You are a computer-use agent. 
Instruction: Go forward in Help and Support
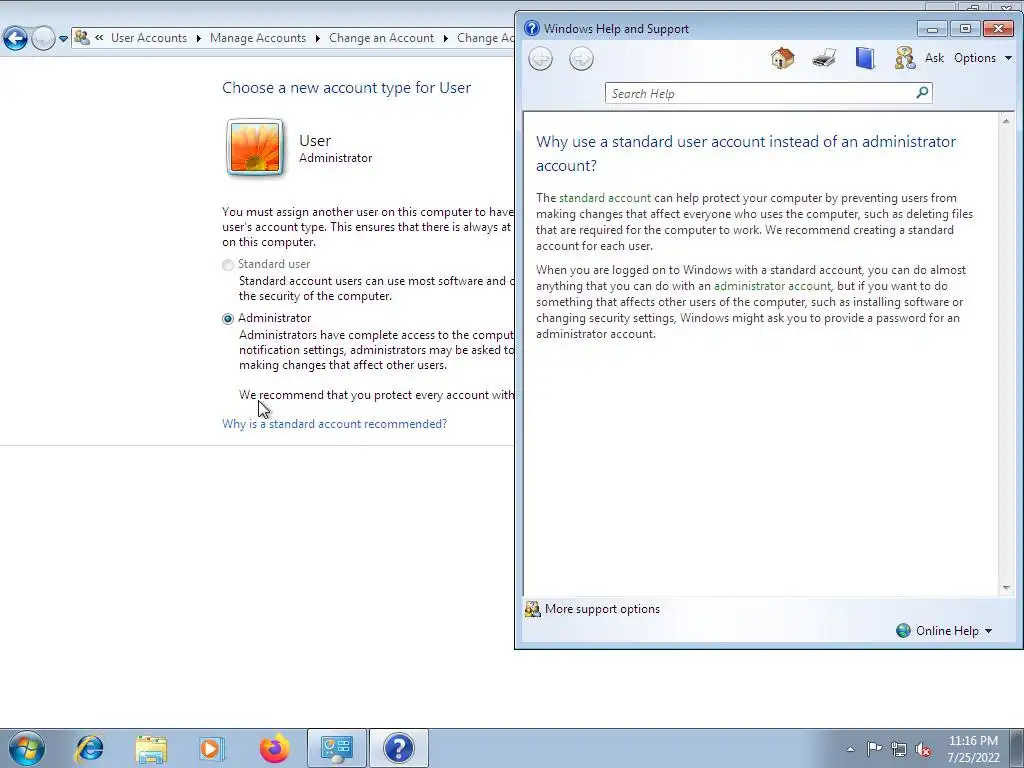click(x=581, y=59)
